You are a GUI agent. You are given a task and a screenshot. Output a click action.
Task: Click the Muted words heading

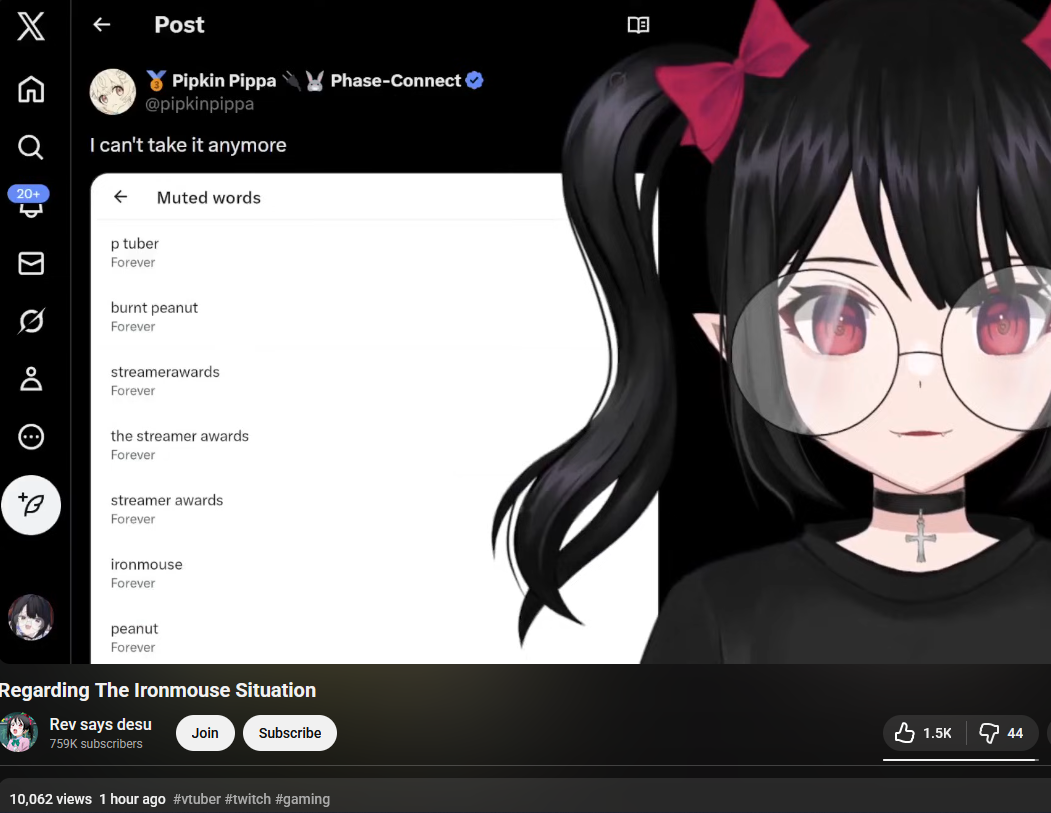pos(208,198)
